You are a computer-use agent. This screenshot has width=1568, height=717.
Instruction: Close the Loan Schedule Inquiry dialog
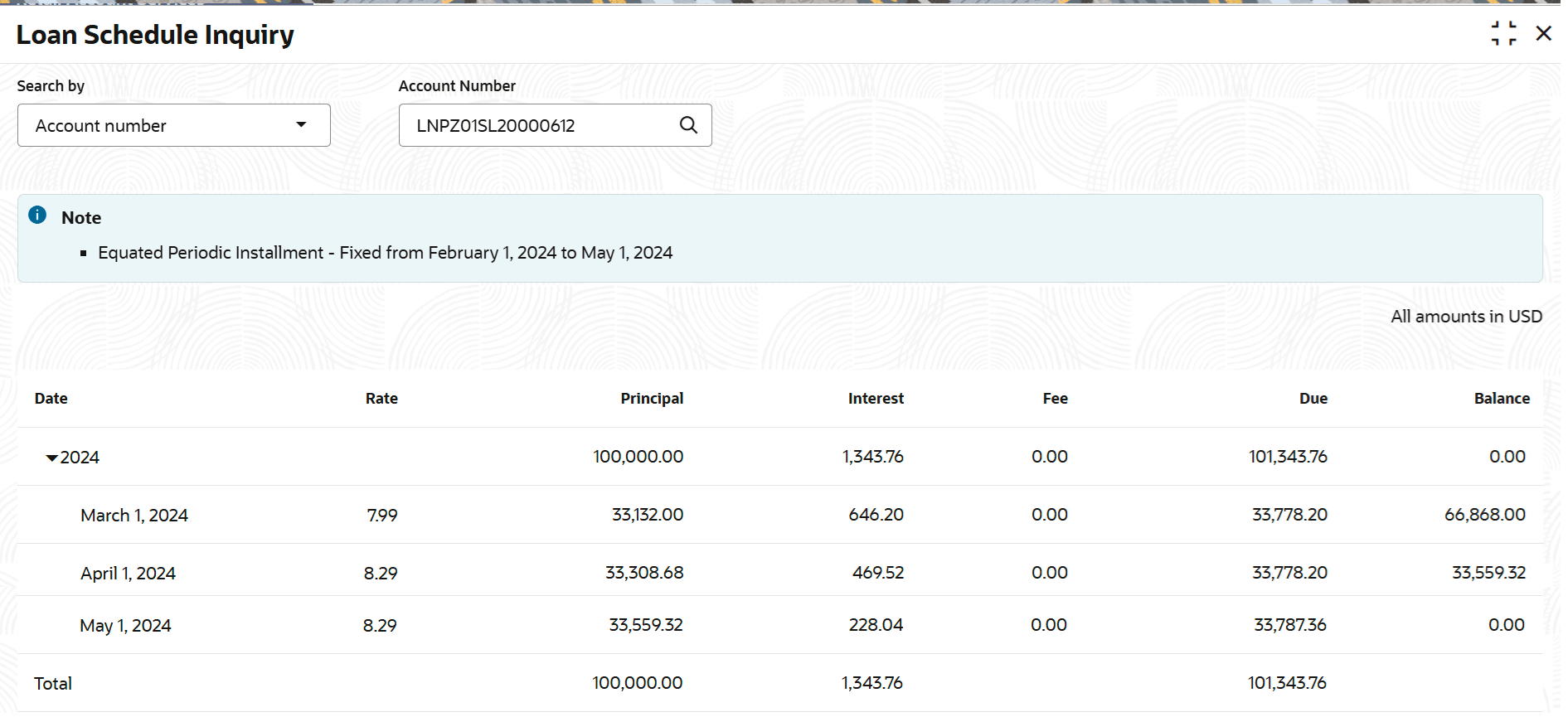[x=1543, y=34]
